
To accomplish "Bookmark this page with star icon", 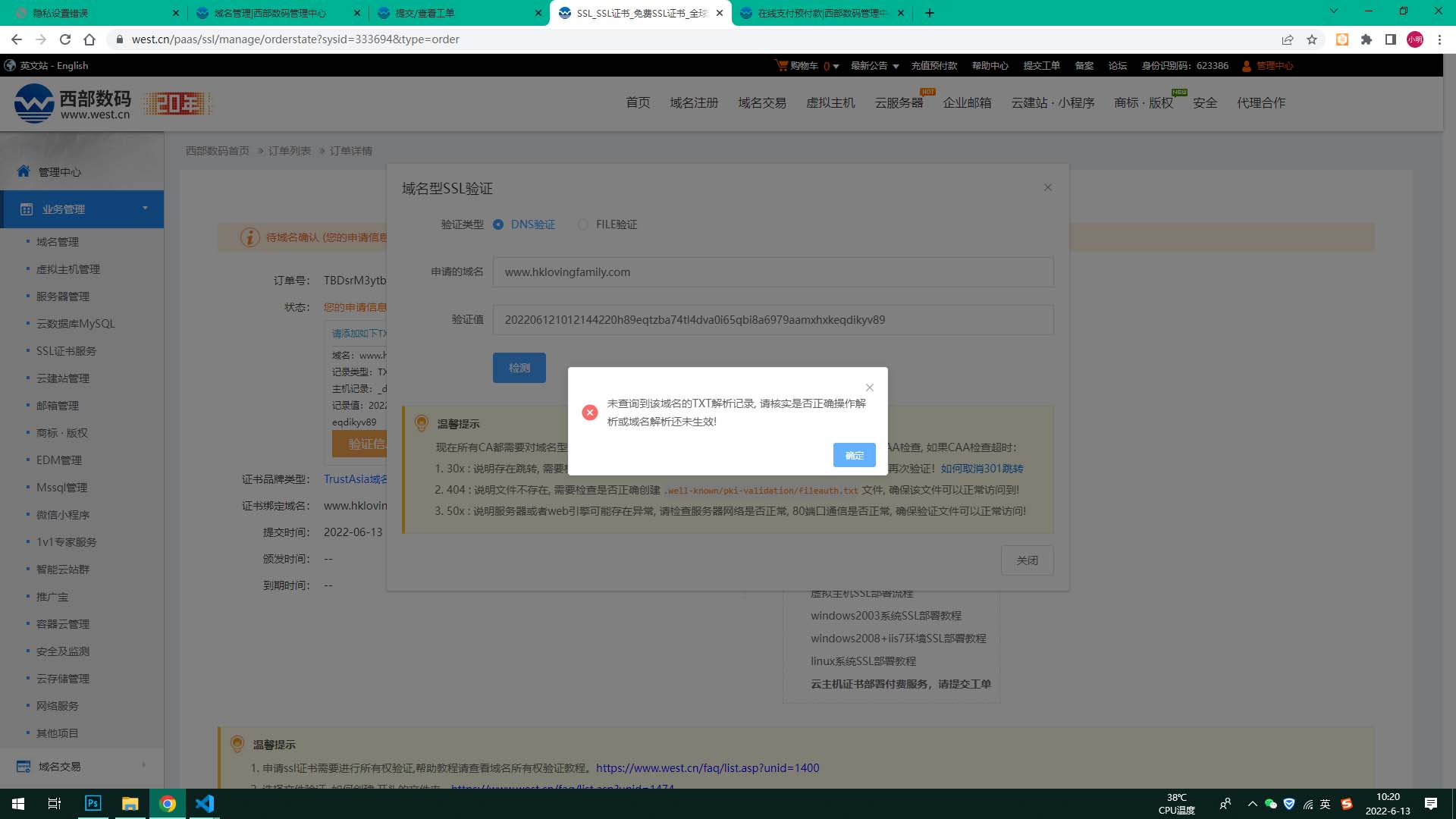I will (x=1312, y=39).
